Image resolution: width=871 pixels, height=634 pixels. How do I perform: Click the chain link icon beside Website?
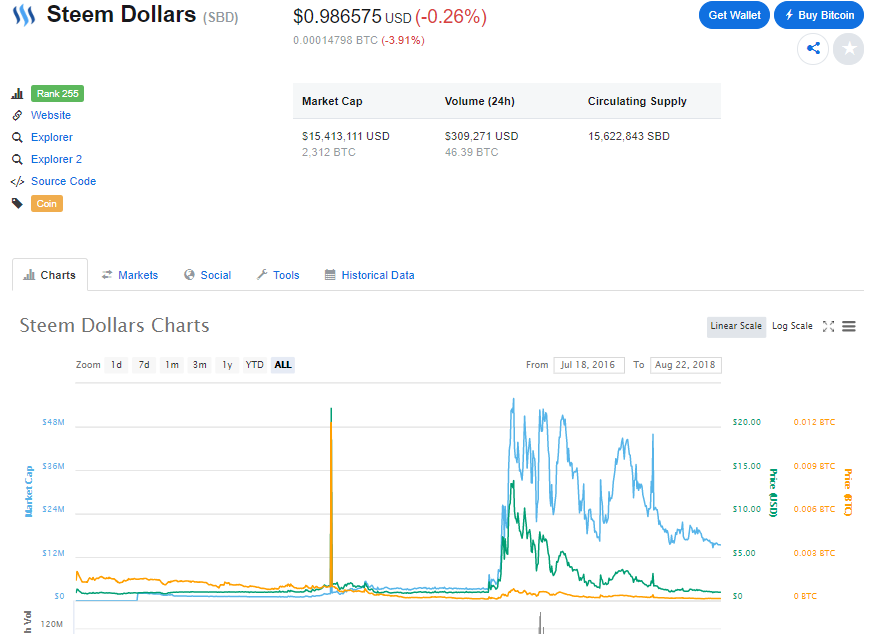17,115
